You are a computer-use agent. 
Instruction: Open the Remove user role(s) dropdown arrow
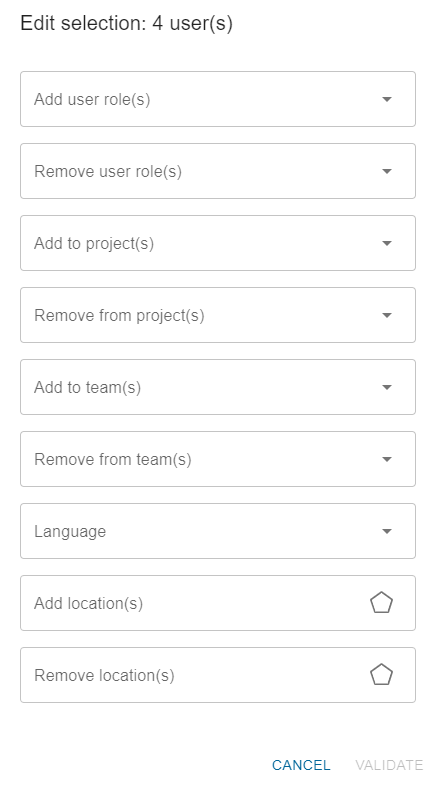(386, 171)
